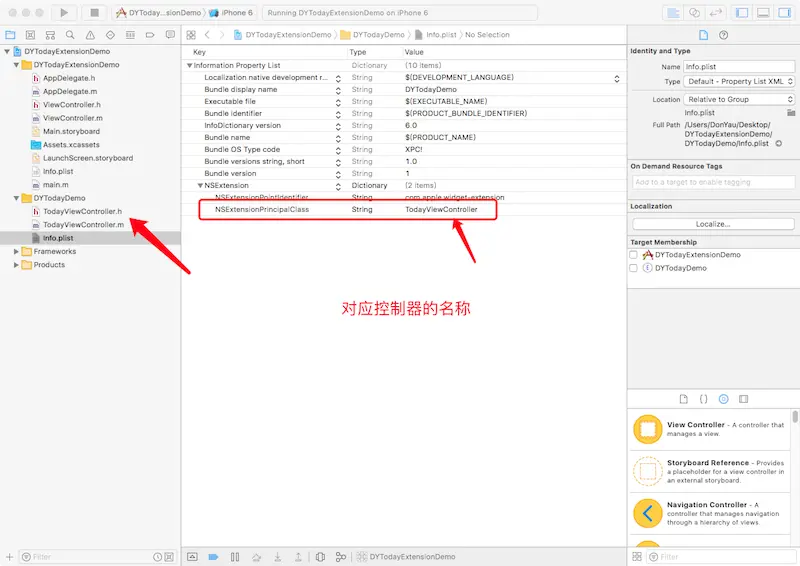The image size is (800, 566).
Task: Click the Step out debug button
Action: point(298,557)
